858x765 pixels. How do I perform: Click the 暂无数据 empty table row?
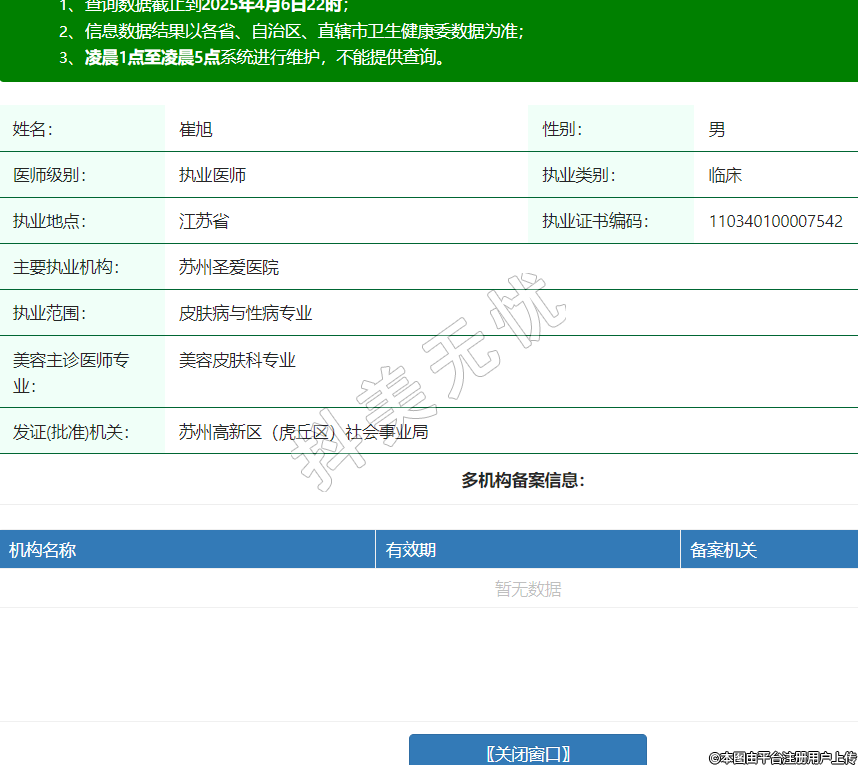point(528,589)
